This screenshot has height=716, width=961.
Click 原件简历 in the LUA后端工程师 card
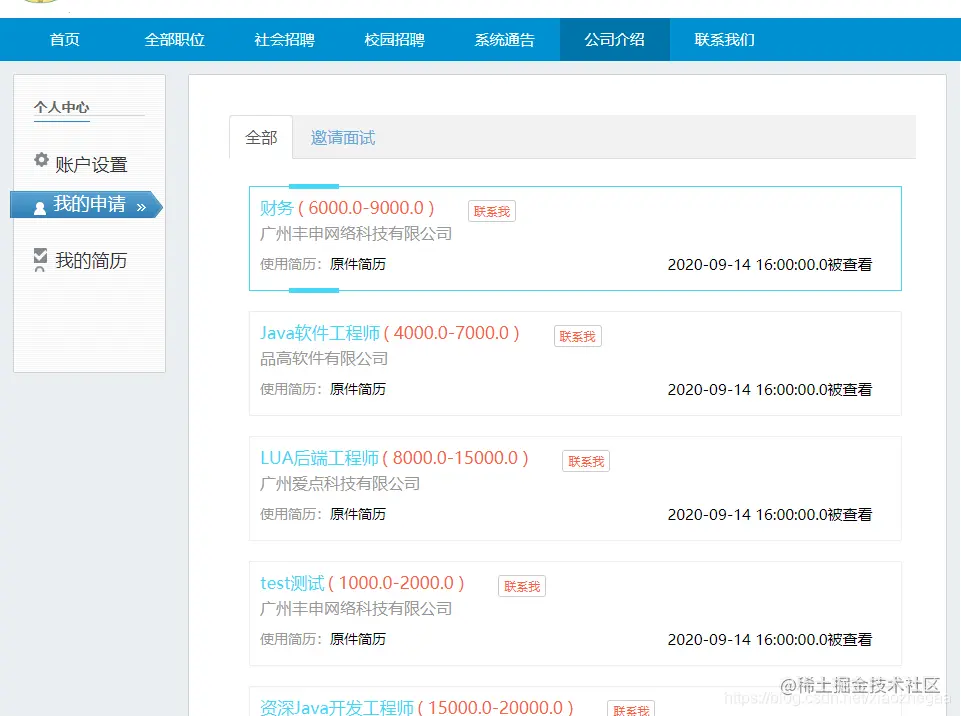(358, 514)
